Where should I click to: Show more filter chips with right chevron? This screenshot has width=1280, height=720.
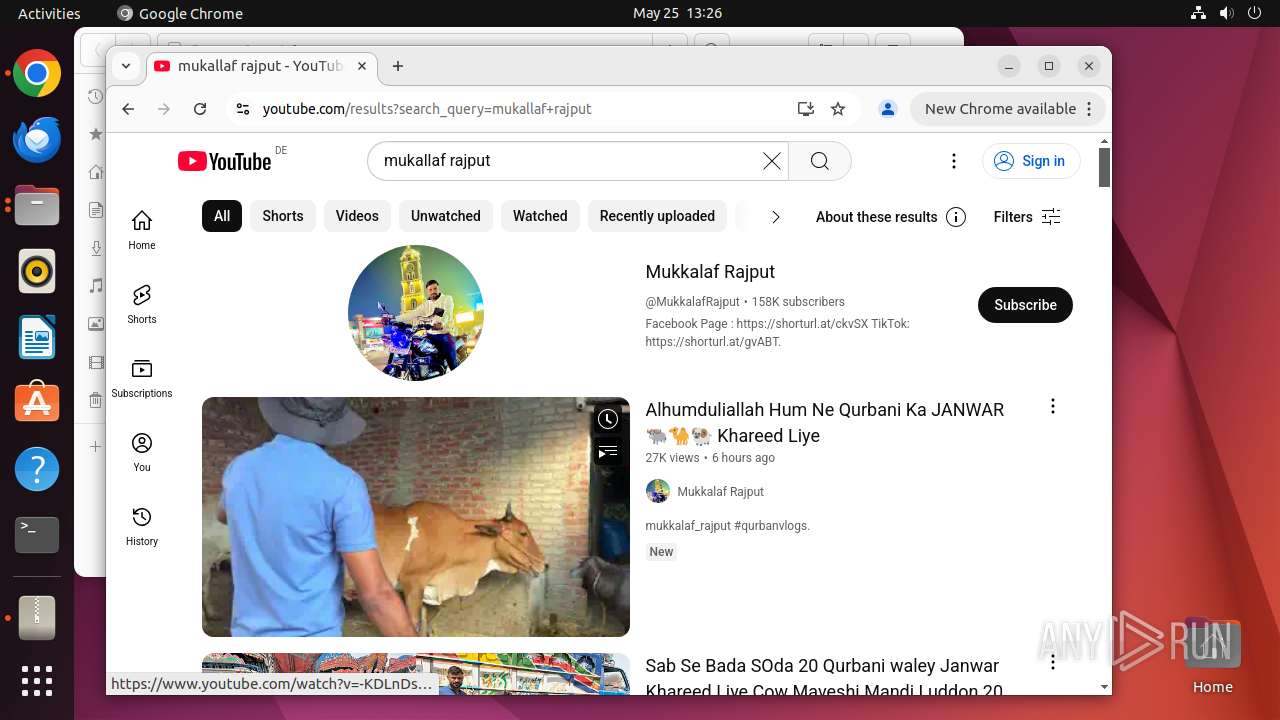775,217
